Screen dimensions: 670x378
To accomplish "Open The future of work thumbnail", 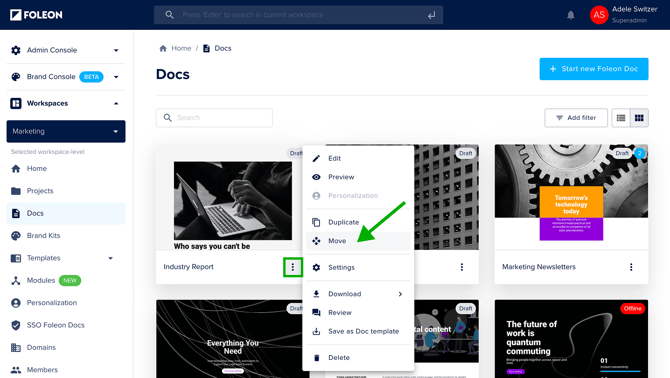I will [x=571, y=339].
